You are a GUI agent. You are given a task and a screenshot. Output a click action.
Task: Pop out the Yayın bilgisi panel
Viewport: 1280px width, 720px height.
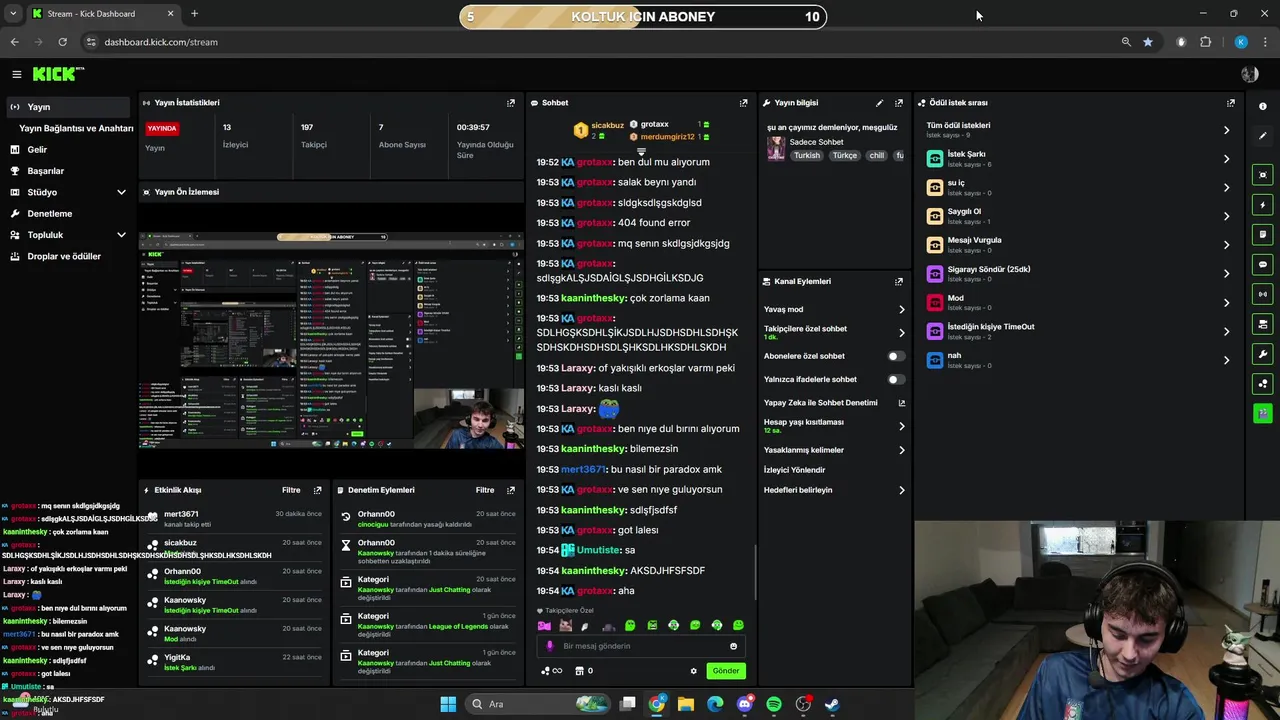[x=899, y=103]
